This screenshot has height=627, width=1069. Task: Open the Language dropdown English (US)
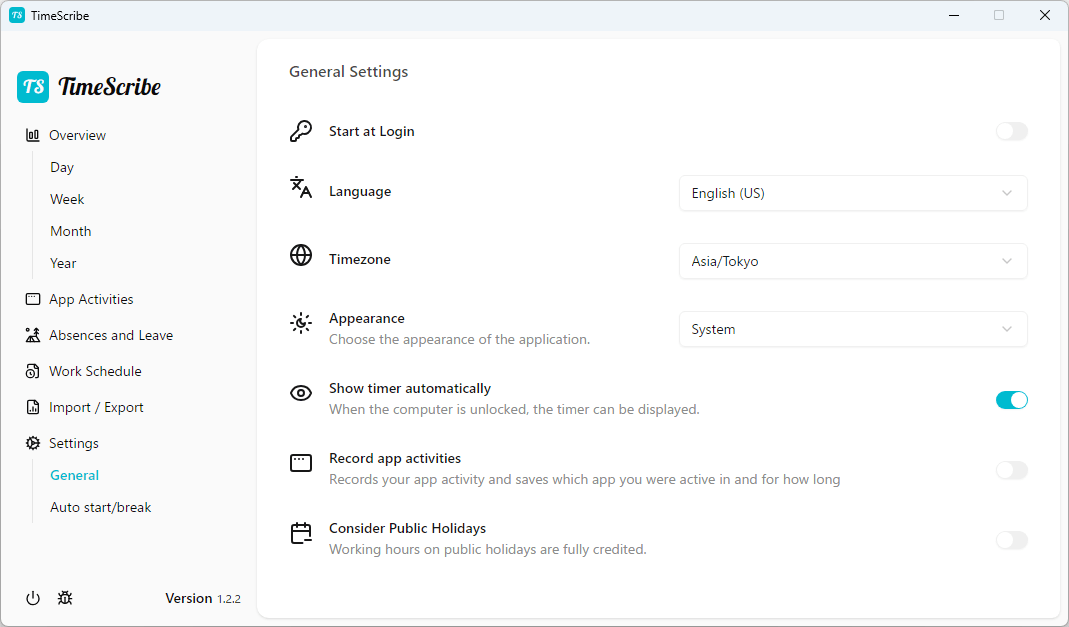click(853, 193)
